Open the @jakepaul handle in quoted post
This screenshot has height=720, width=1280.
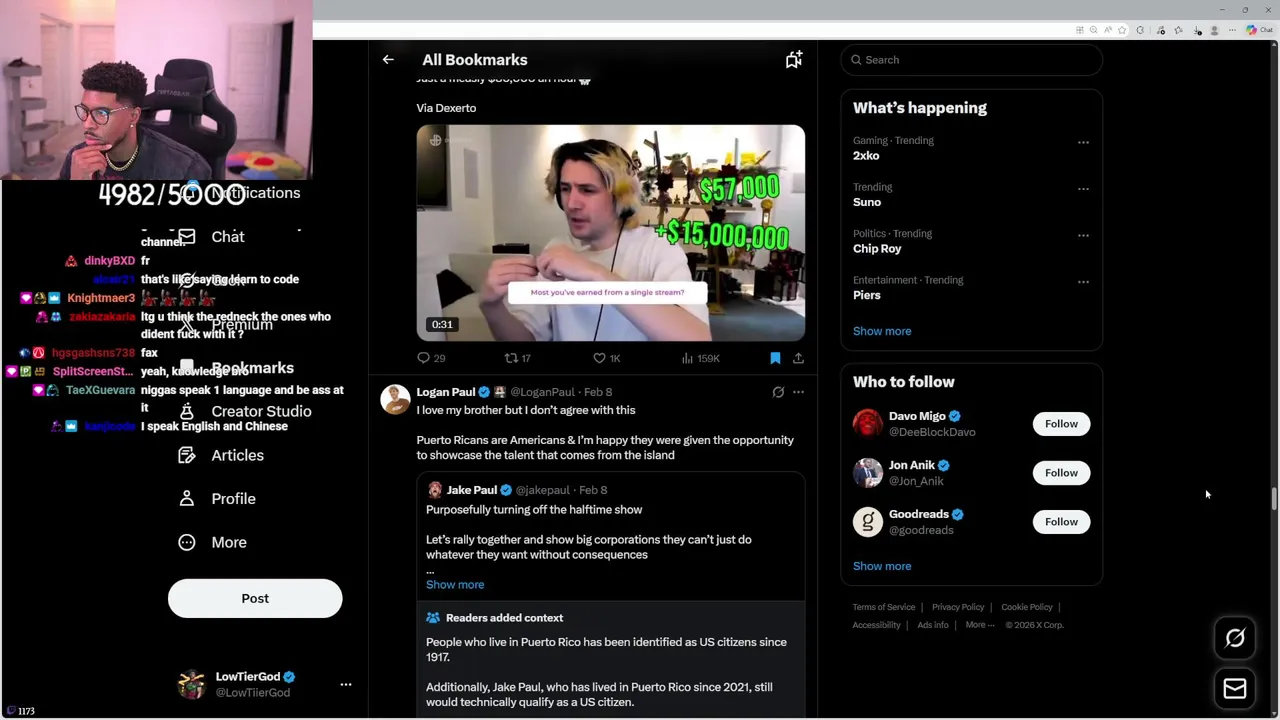[543, 490]
